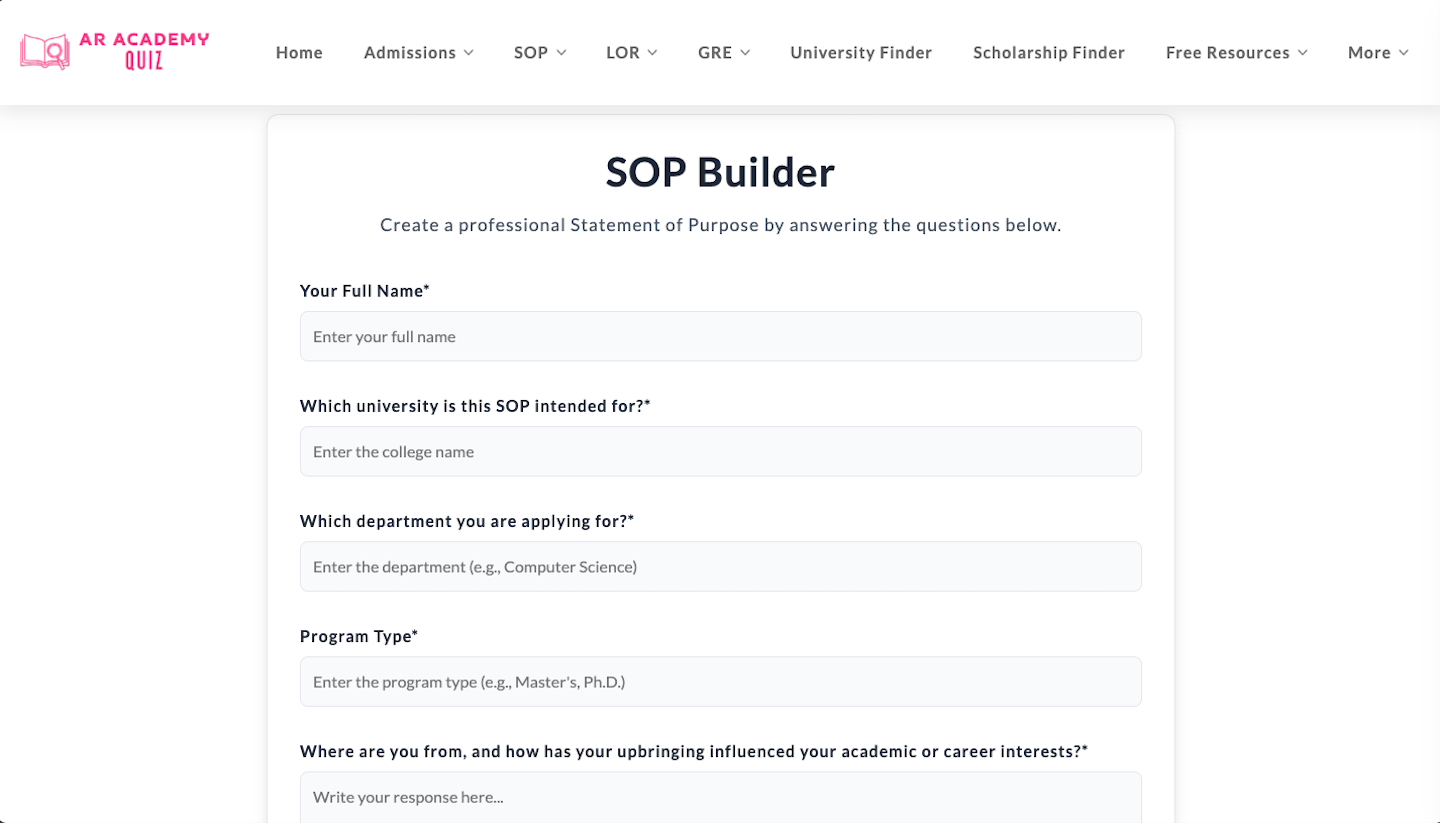Open the More dropdown in the nav bar
The height and width of the screenshot is (823, 1440).
[1371, 53]
